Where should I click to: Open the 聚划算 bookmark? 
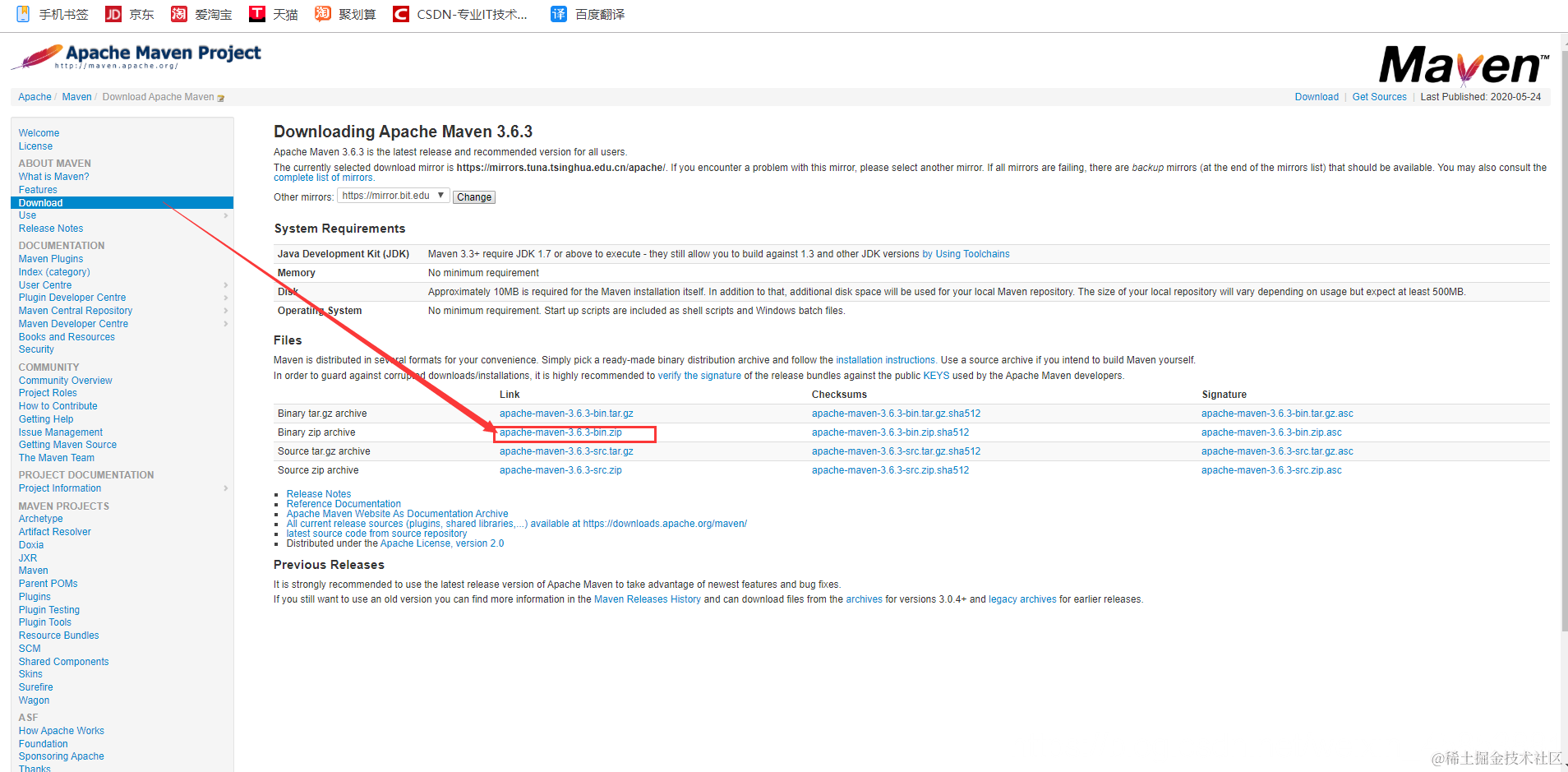[345, 14]
